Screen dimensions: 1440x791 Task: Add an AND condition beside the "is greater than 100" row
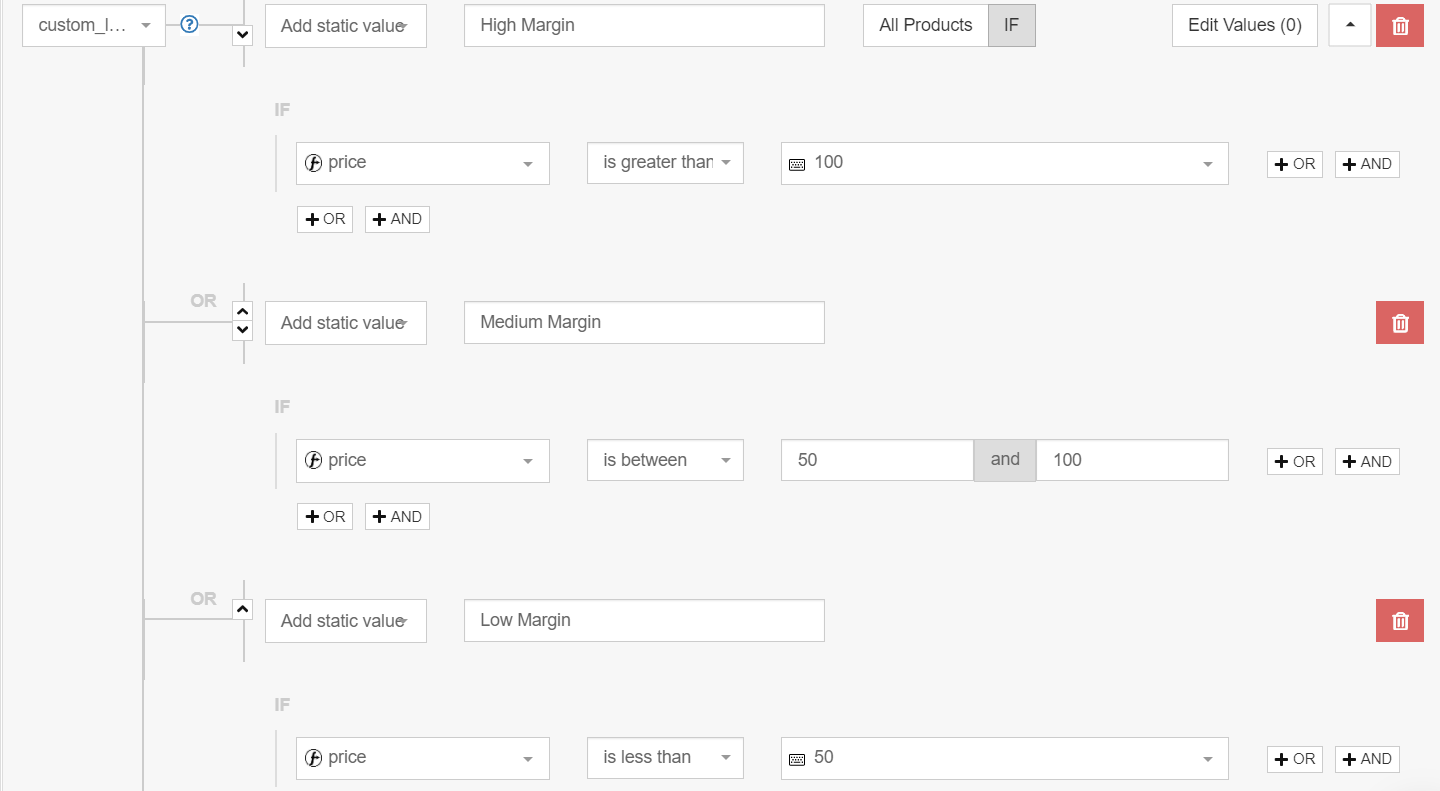click(1366, 164)
